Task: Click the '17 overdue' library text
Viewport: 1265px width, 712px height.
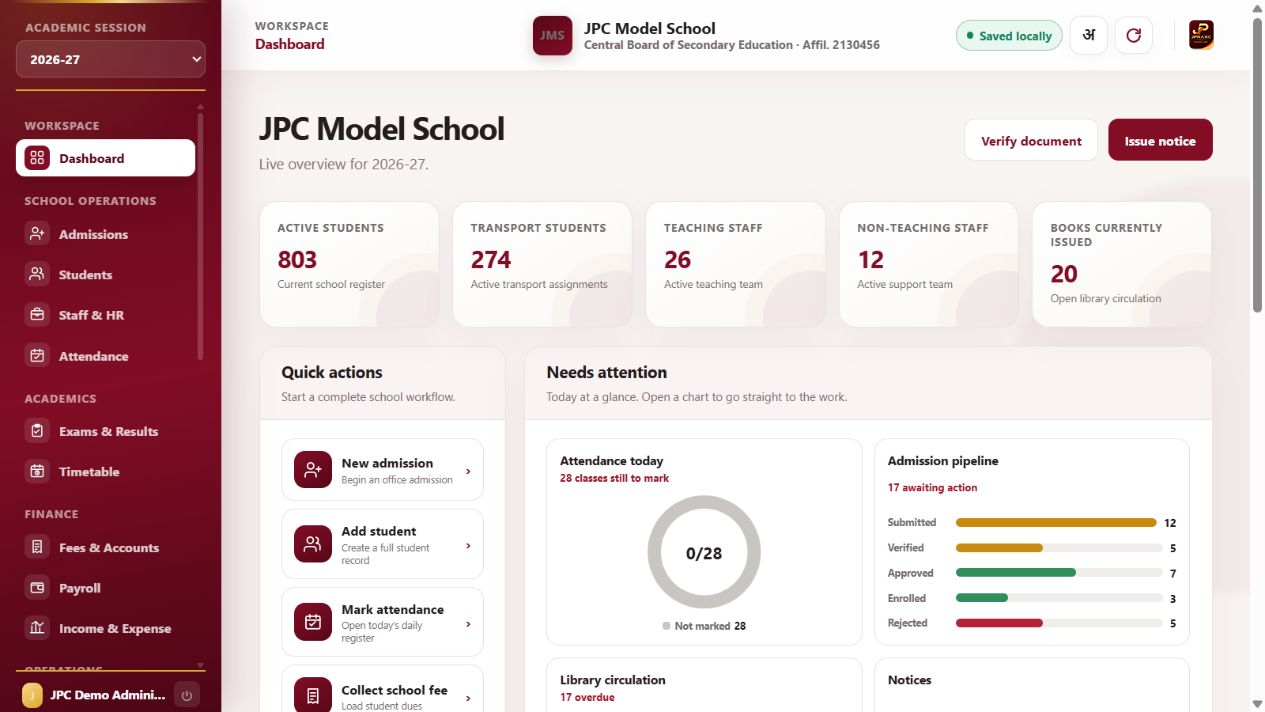Action: [x=587, y=697]
